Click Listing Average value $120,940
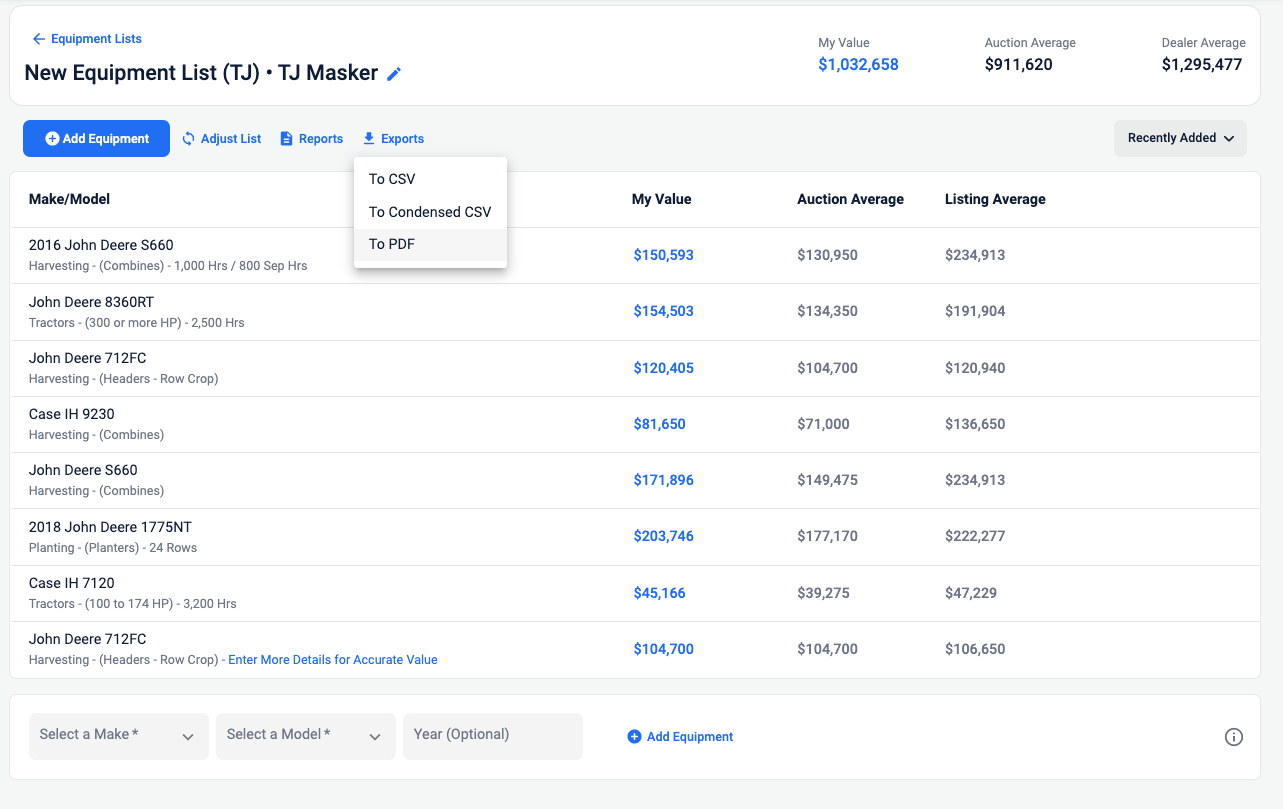 tap(975, 368)
